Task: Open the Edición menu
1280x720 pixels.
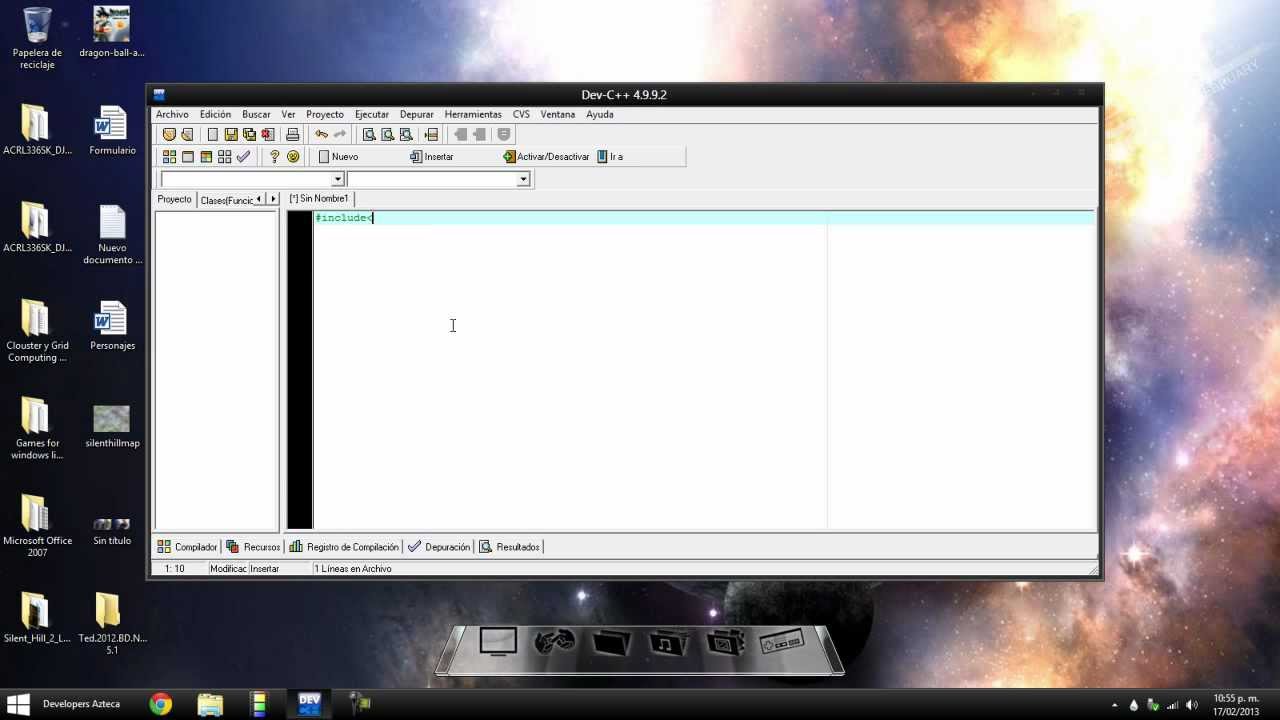Action: pos(215,114)
